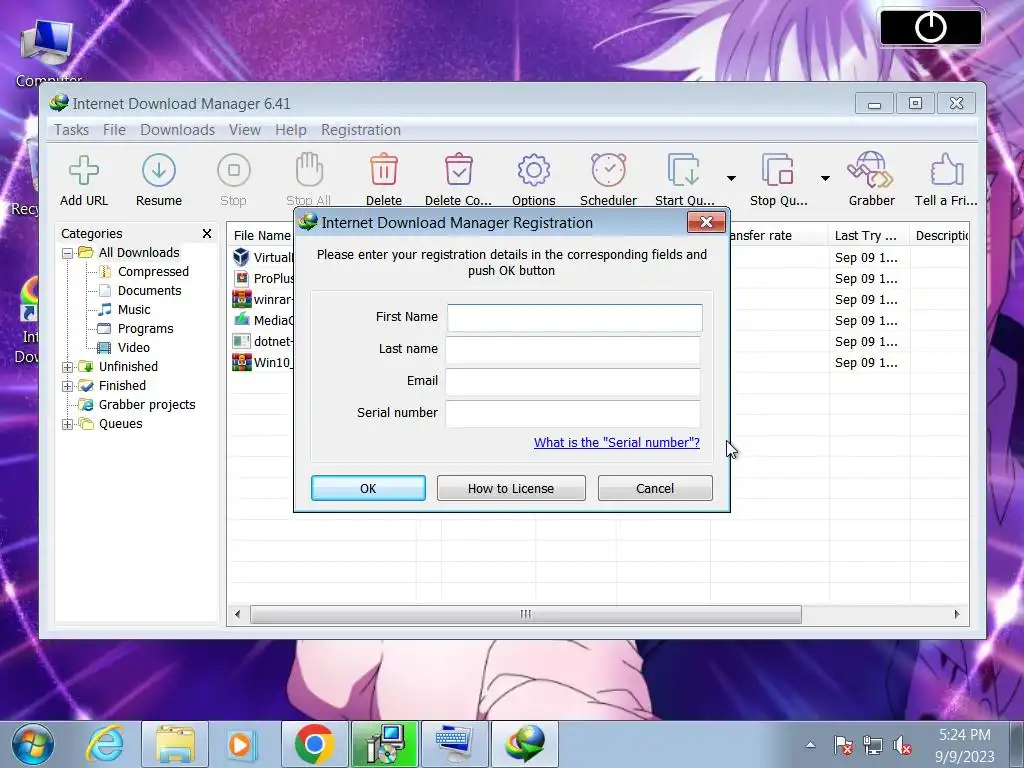Focus the Serial number field
The height and width of the screenshot is (768, 1024).
click(573, 413)
